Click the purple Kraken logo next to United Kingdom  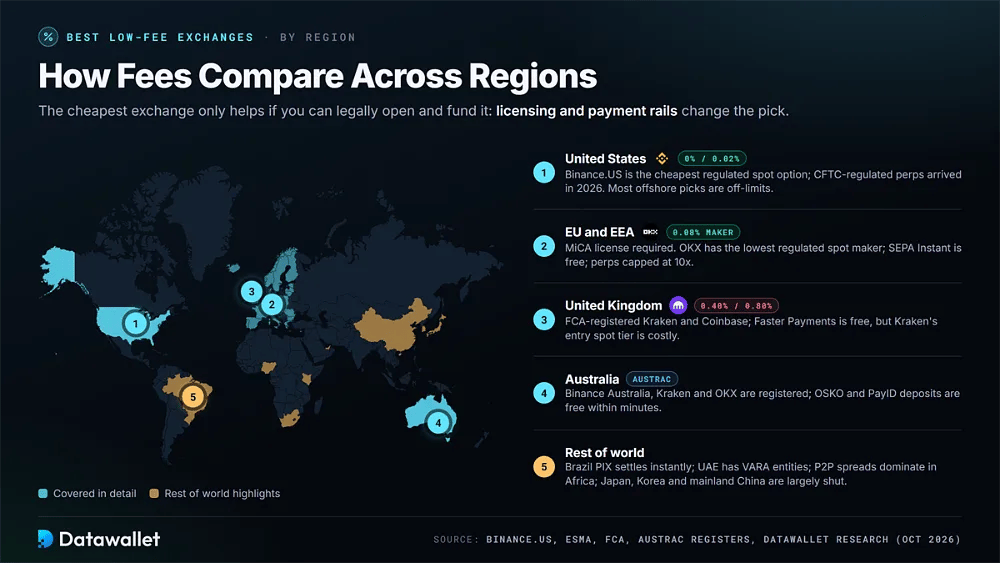pos(678,305)
